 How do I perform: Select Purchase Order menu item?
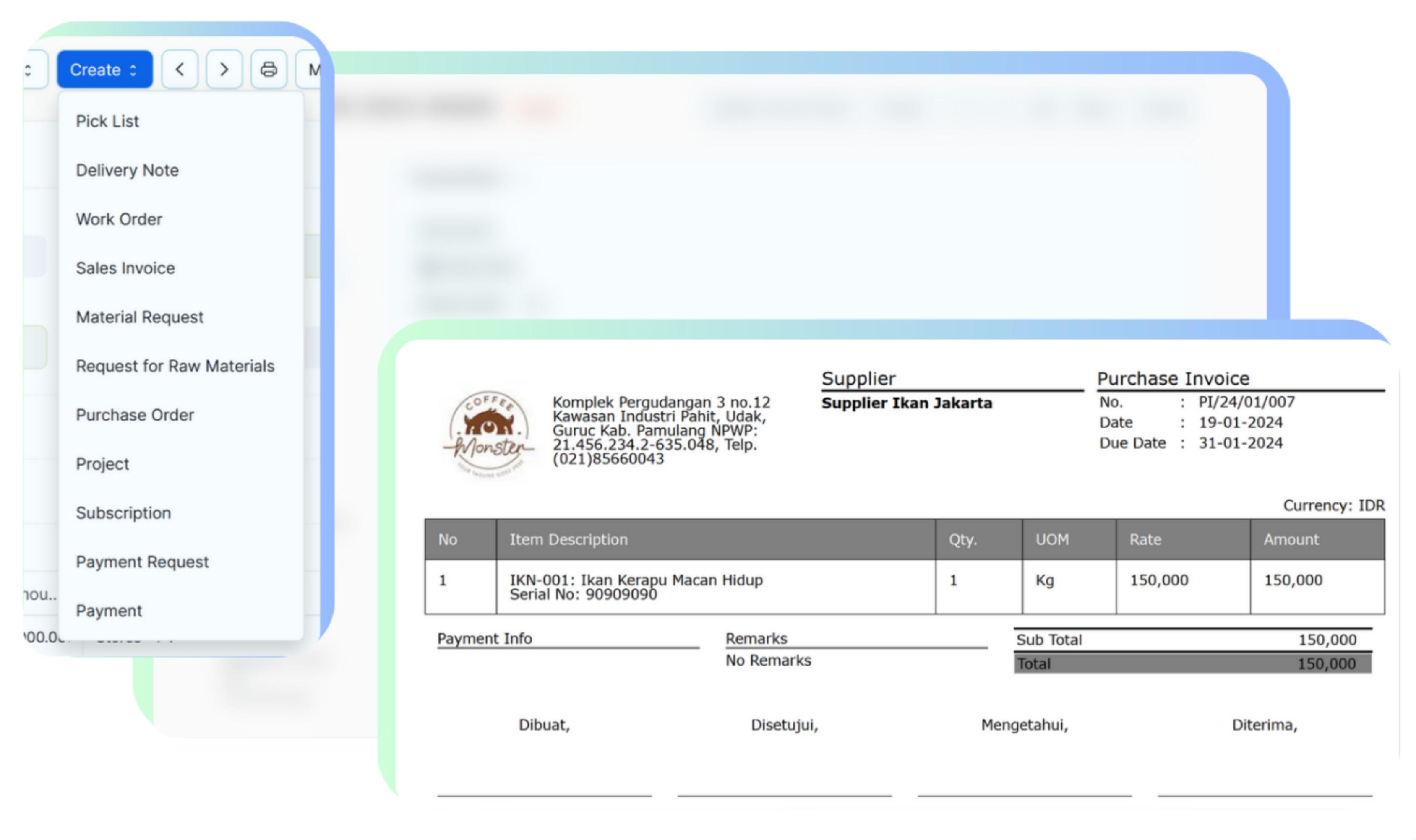coord(135,415)
